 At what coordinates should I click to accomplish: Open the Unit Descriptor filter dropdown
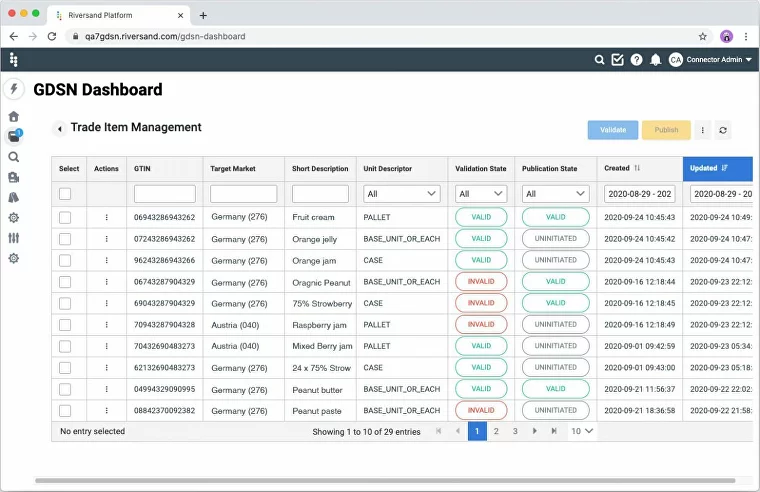(x=402, y=194)
